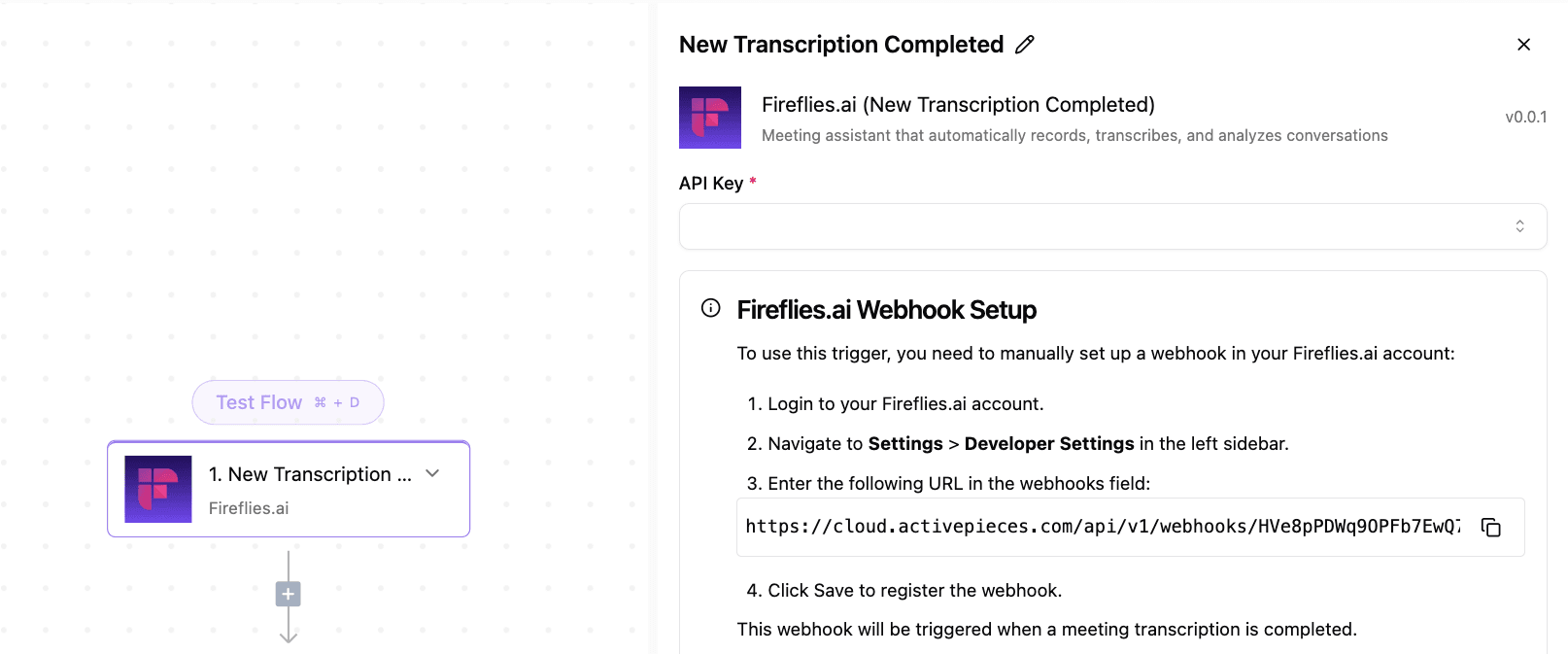Viewport: 1568px width, 654px height.
Task: Click the New Transcription Completed panel title
Action: pyautogui.click(x=841, y=45)
